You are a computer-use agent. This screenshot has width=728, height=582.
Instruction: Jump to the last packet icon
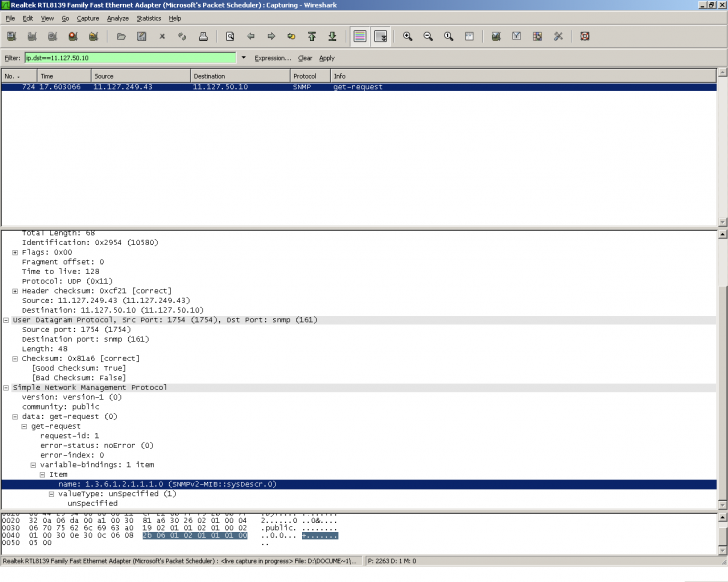[x=332, y=37]
